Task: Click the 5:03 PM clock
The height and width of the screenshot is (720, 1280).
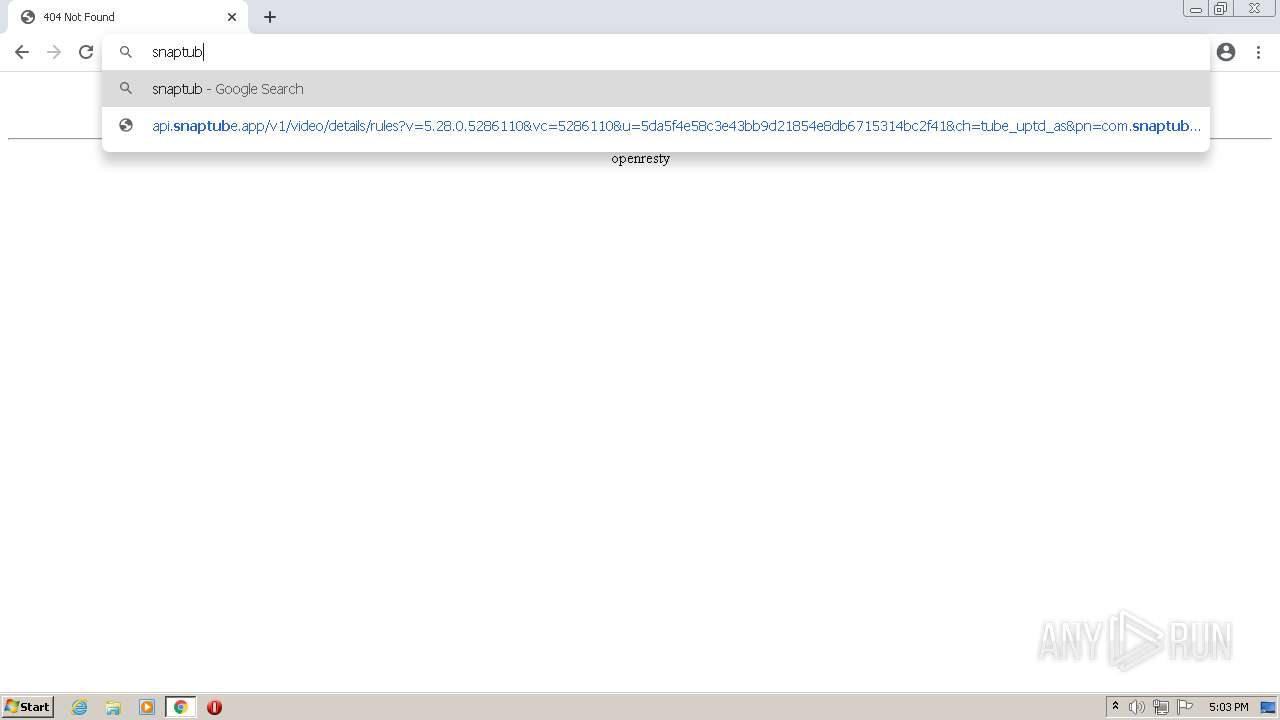Action: 1228,707
